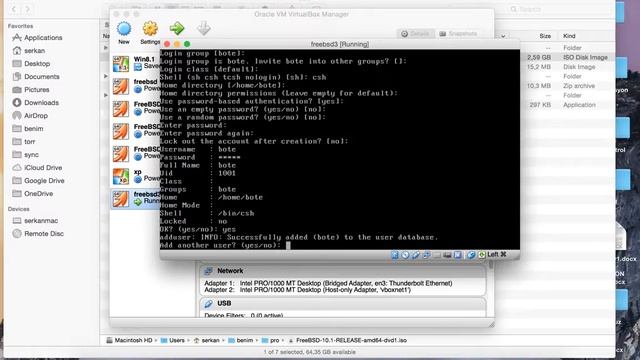640x360 pixels.
Task: Click display settings status bar icon
Action: point(447,255)
